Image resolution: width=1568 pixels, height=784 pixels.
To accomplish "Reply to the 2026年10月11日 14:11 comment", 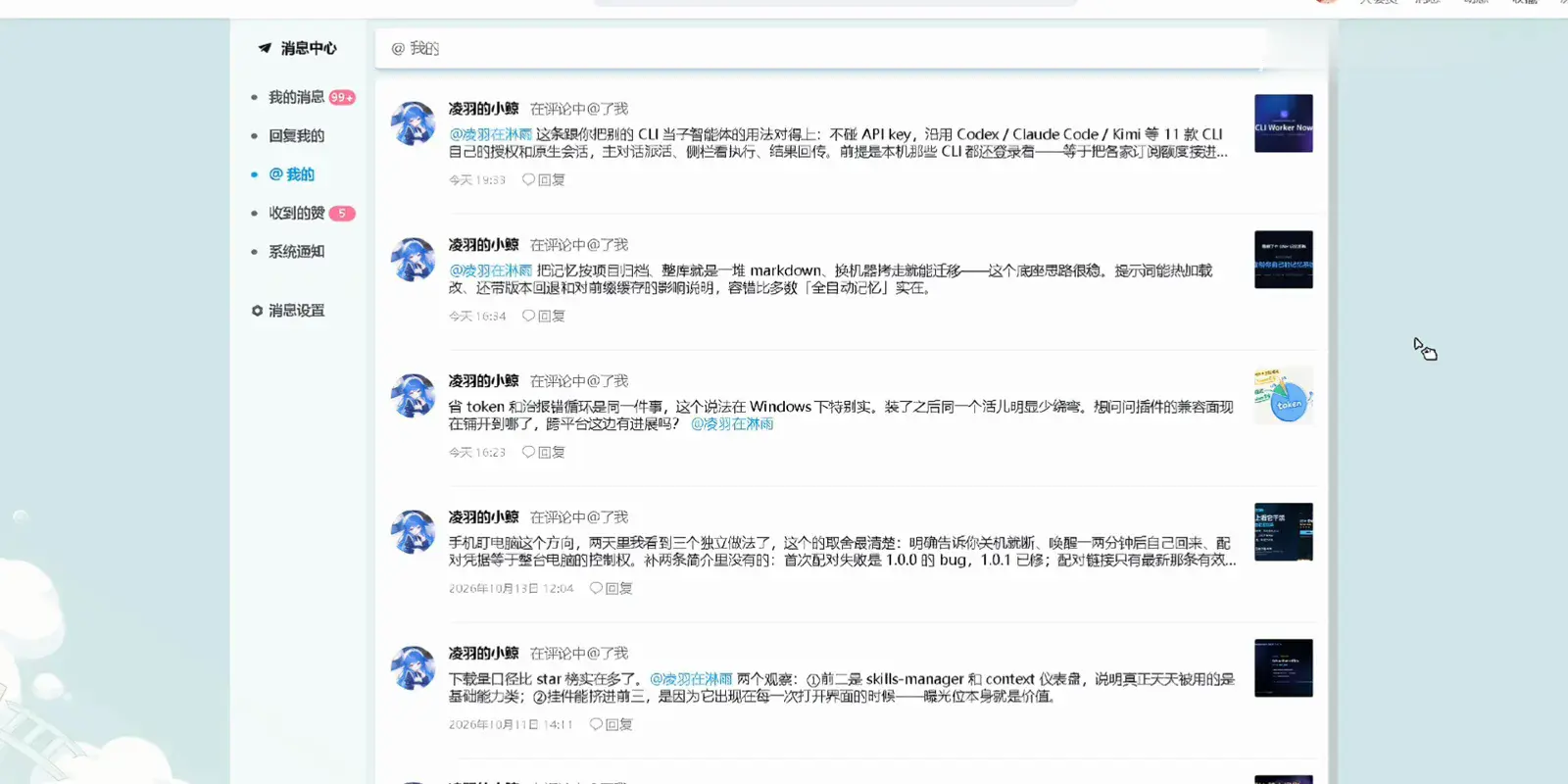I will pos(612,725).
